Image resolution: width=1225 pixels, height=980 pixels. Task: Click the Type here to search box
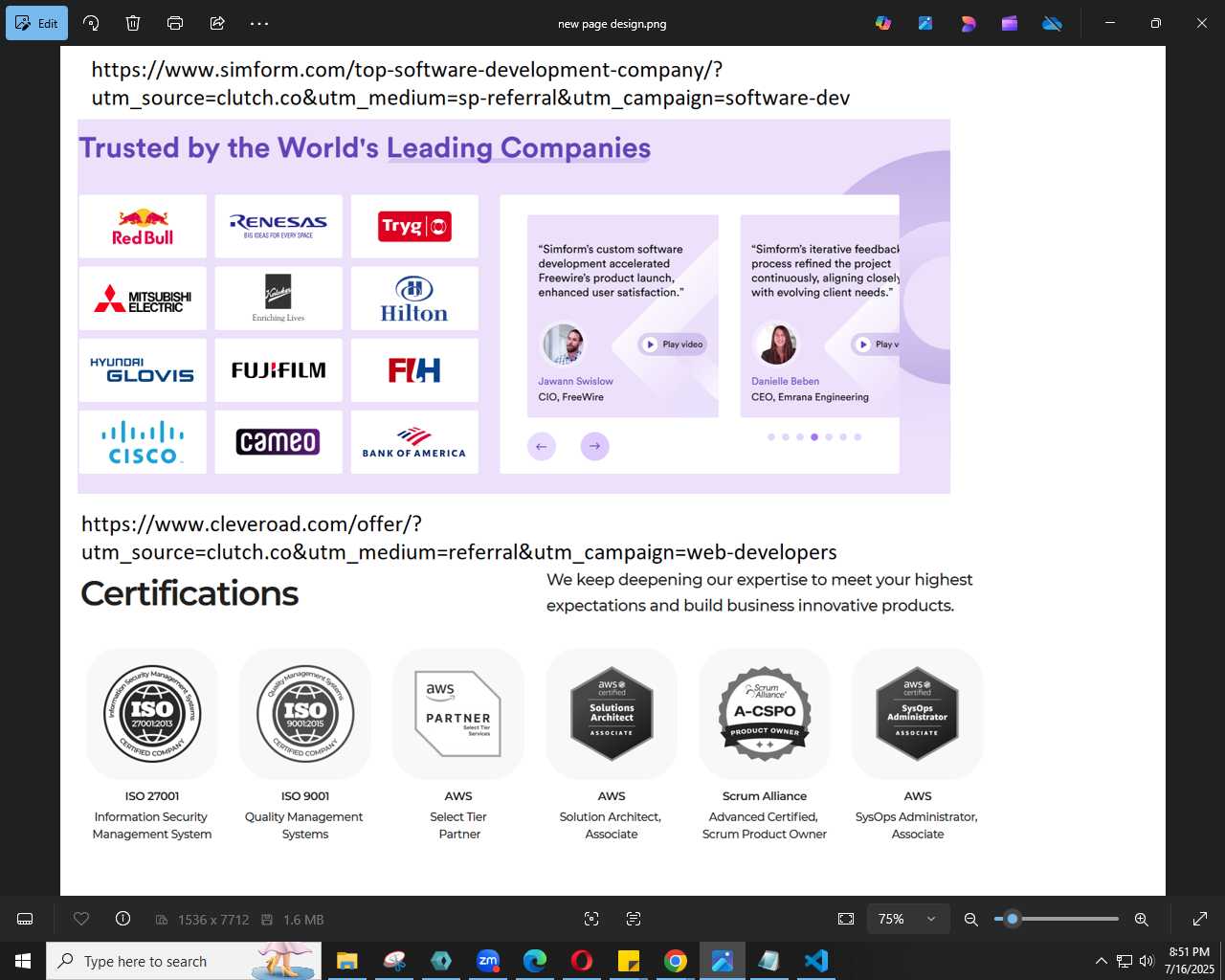click(184, 961)
